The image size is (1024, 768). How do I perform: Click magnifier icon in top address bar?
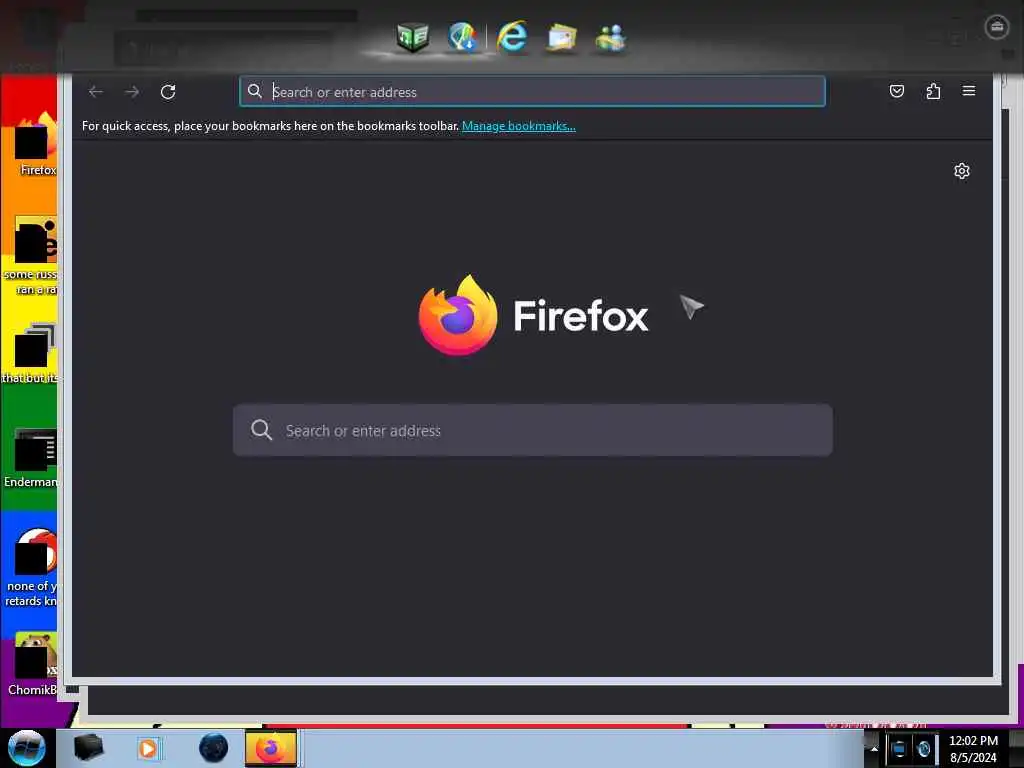[255, 91]
